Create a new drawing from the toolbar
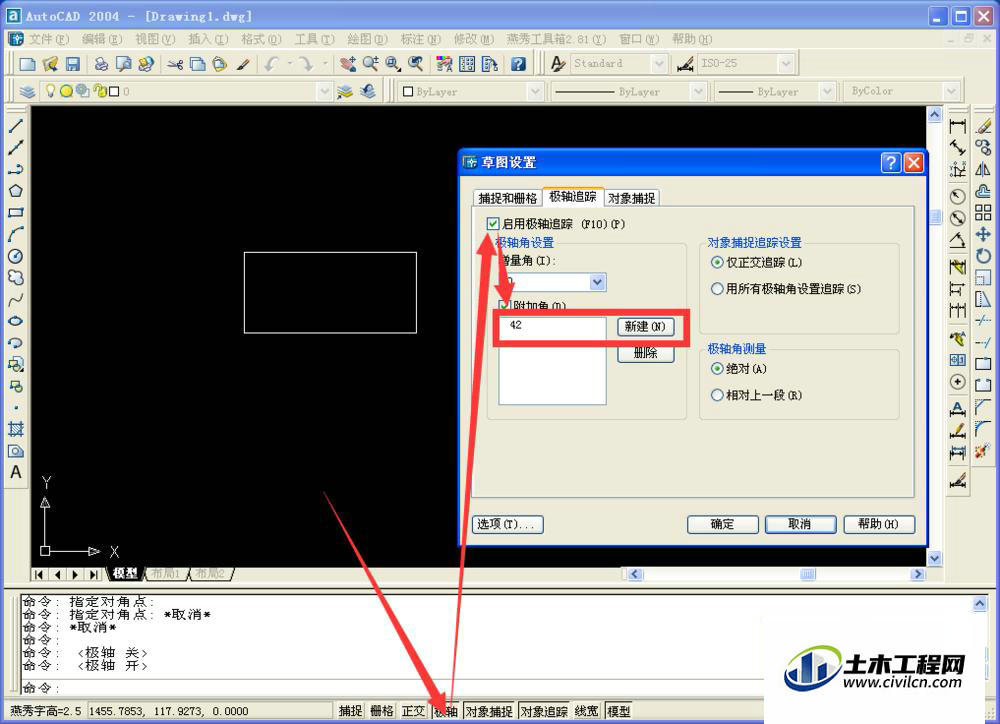1000x724 pixels. click(27, 64)
